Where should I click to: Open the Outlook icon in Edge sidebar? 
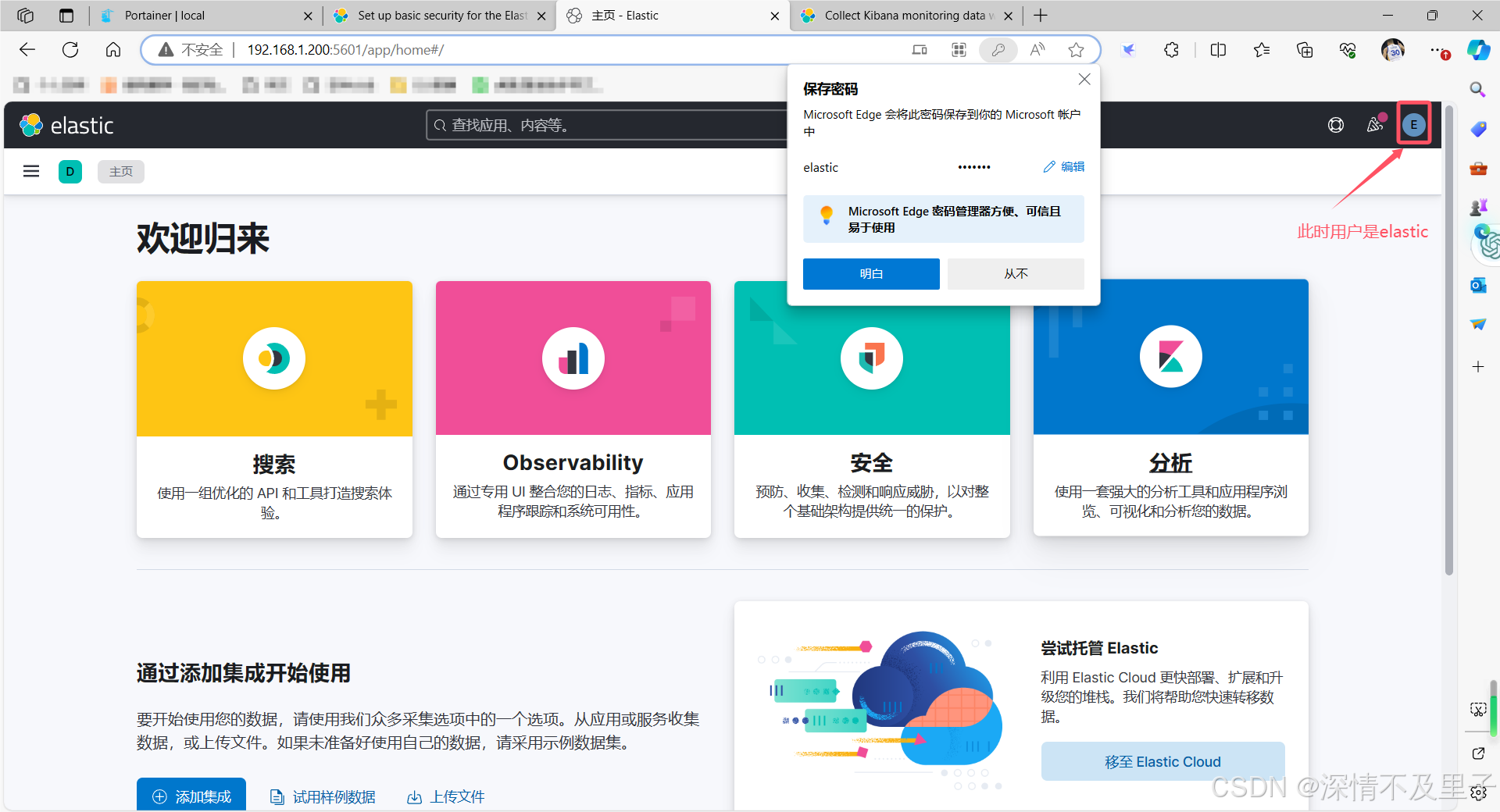[x=1478, y=285]
